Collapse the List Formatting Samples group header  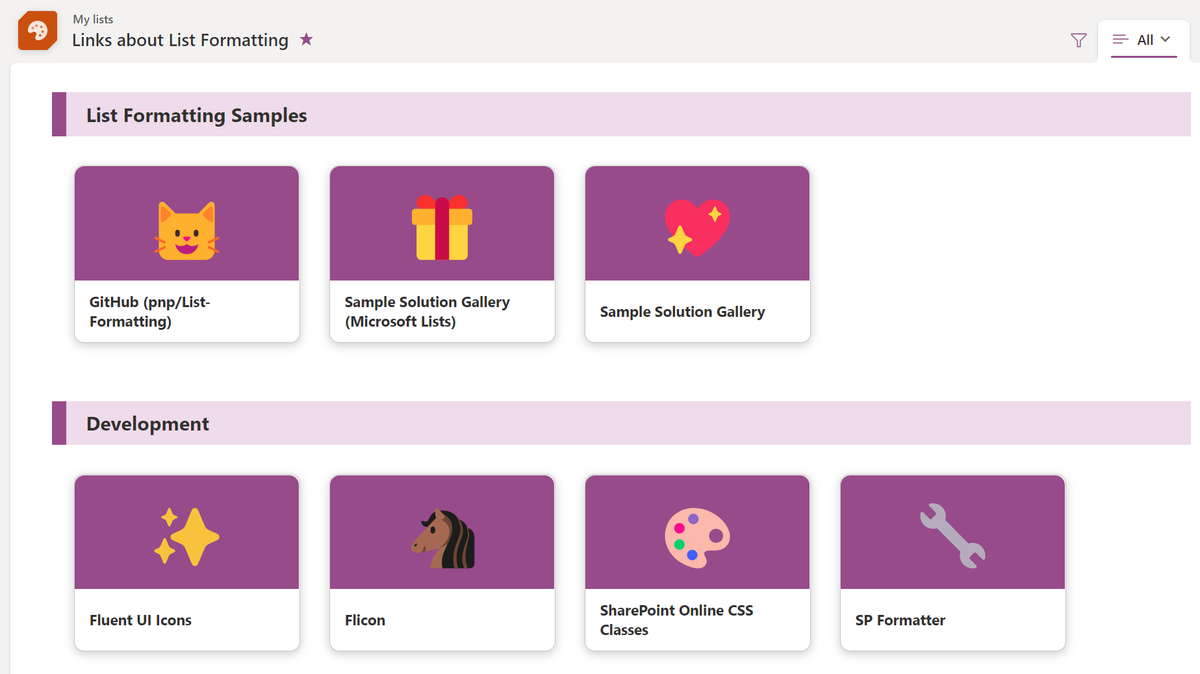coord(621,115)
